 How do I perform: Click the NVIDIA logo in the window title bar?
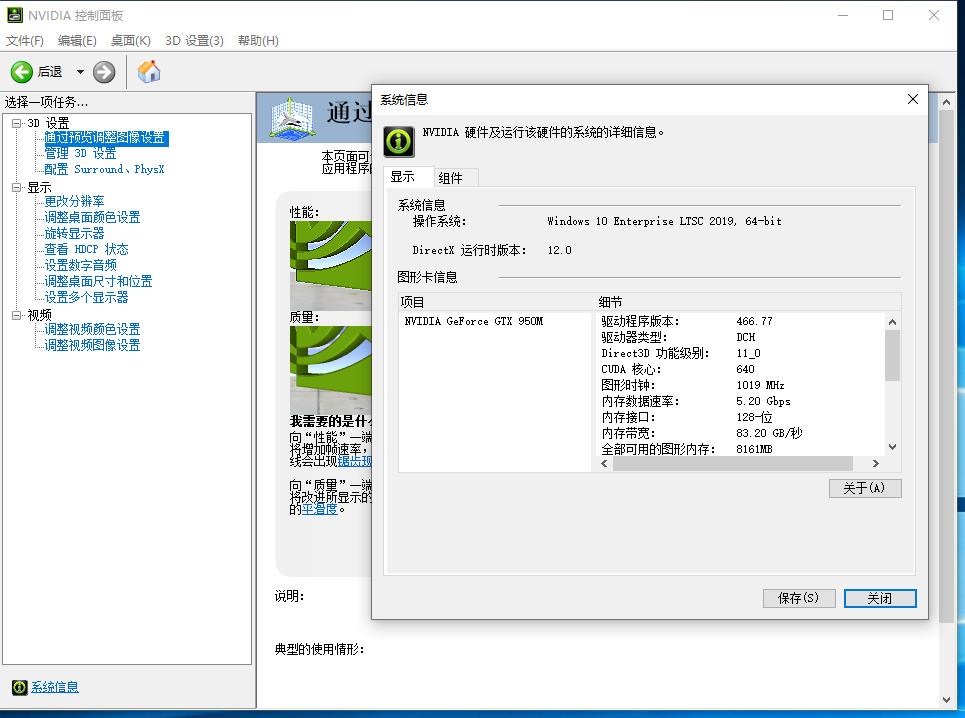(12, 14)
